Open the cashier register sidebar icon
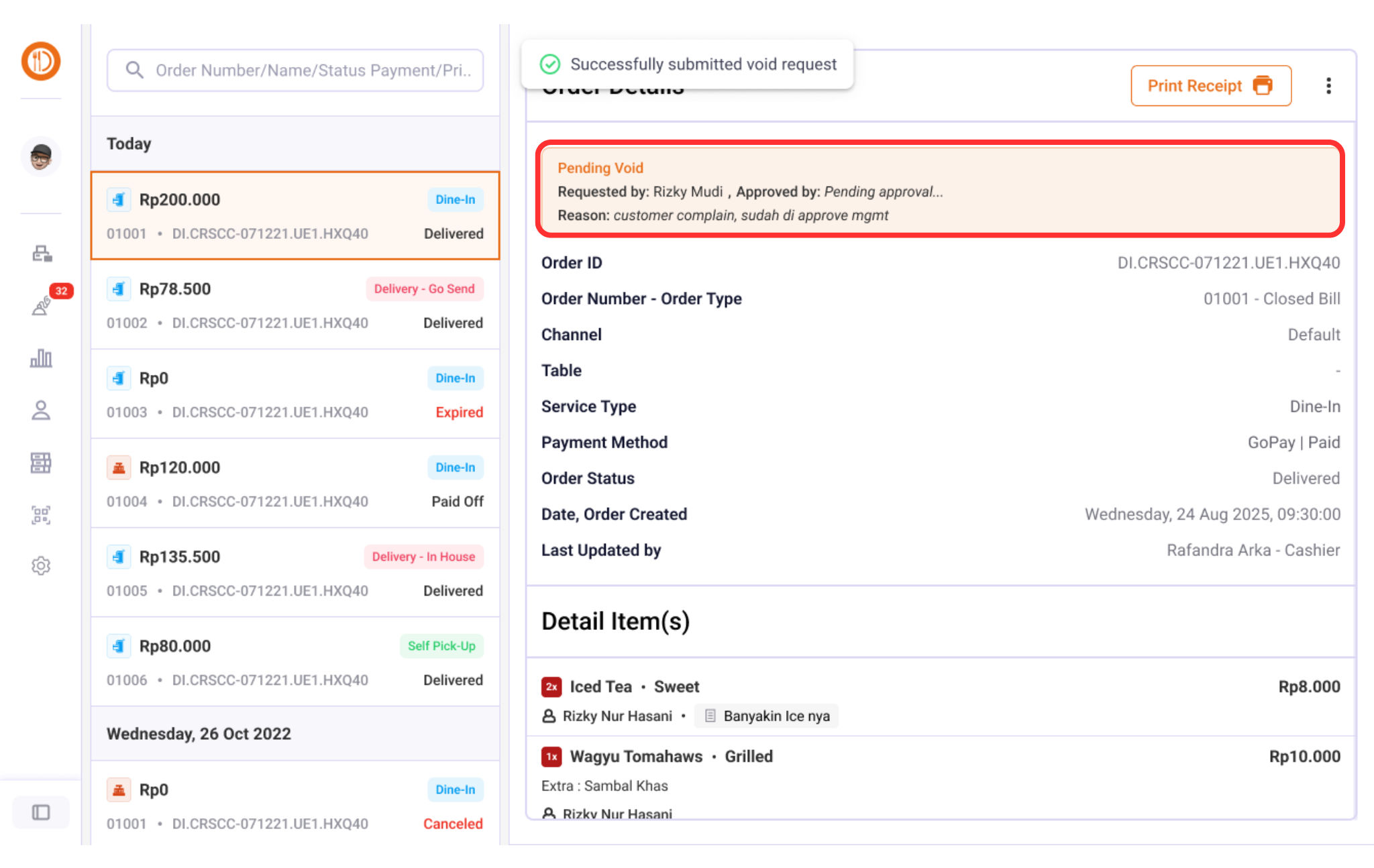This screenshot has height=868, width=1374. (41, 254)
